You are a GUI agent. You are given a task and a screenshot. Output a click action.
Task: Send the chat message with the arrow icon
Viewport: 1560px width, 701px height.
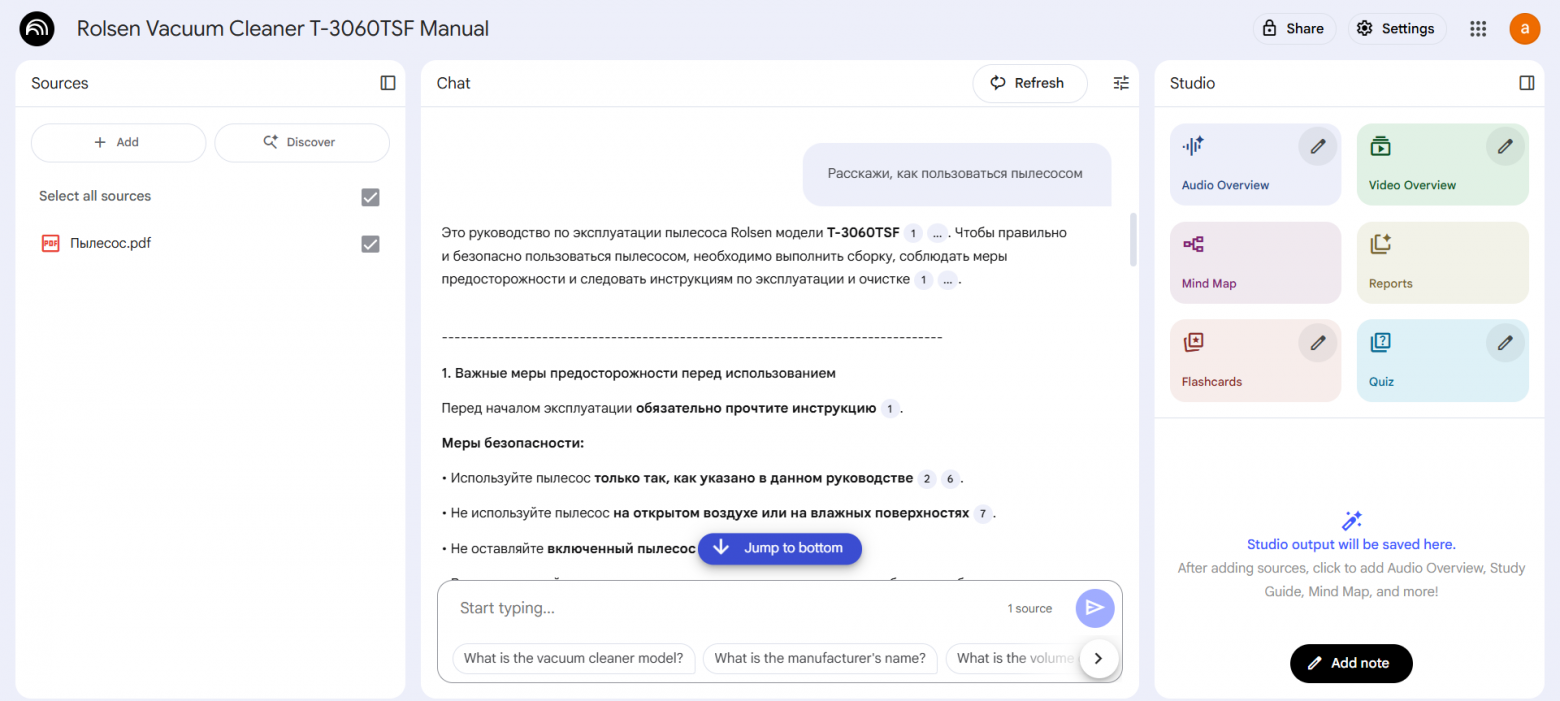point(1094,608)
